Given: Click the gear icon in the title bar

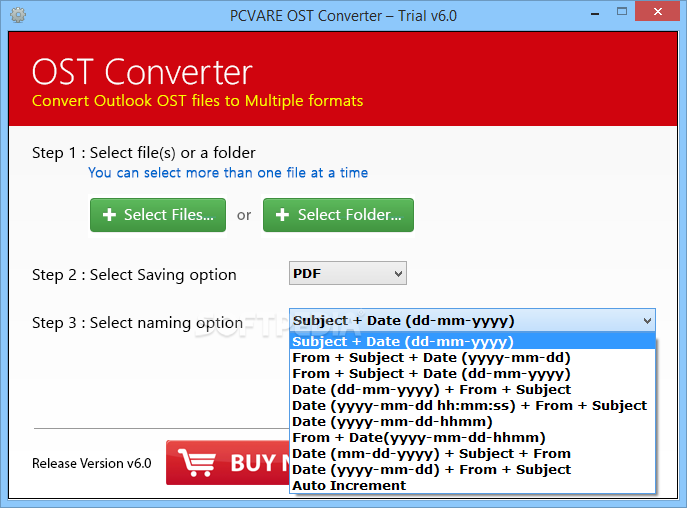Looking at the screenshot, I should coord(18,15).
